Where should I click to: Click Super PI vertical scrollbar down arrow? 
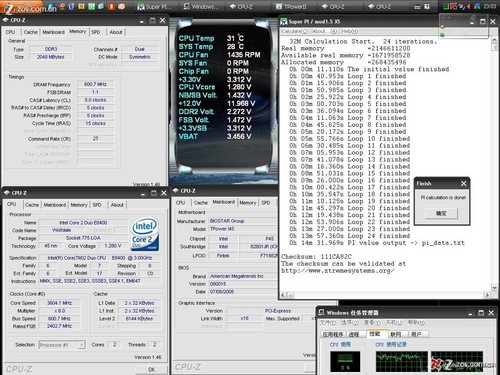pyautogui.click(x=495, y=287)
